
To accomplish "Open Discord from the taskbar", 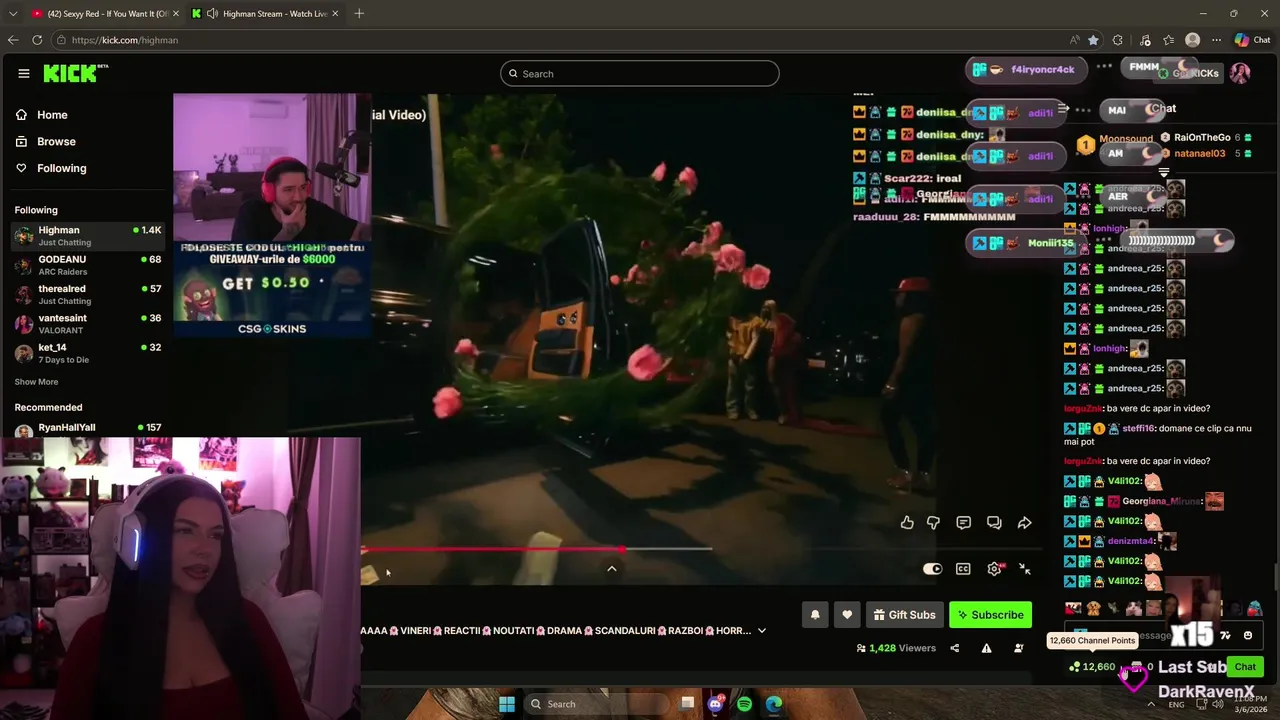I will point(716,704).
